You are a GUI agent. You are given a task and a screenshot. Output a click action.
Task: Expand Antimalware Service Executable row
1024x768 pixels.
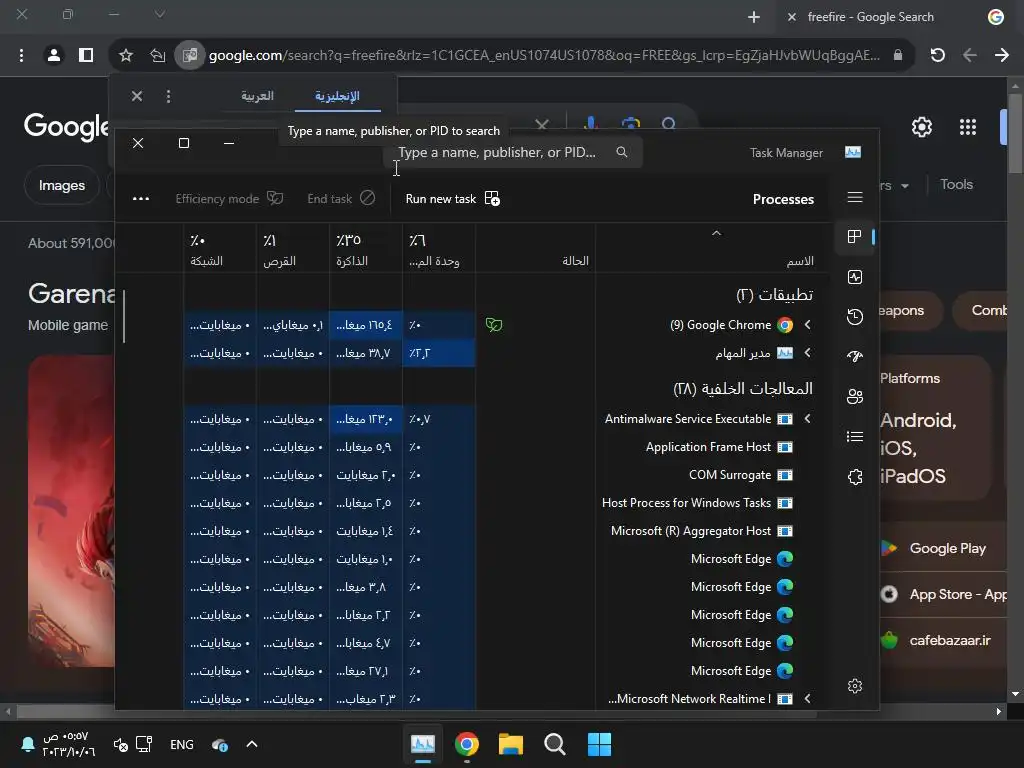pyautogui.click(x=808, y=419)
